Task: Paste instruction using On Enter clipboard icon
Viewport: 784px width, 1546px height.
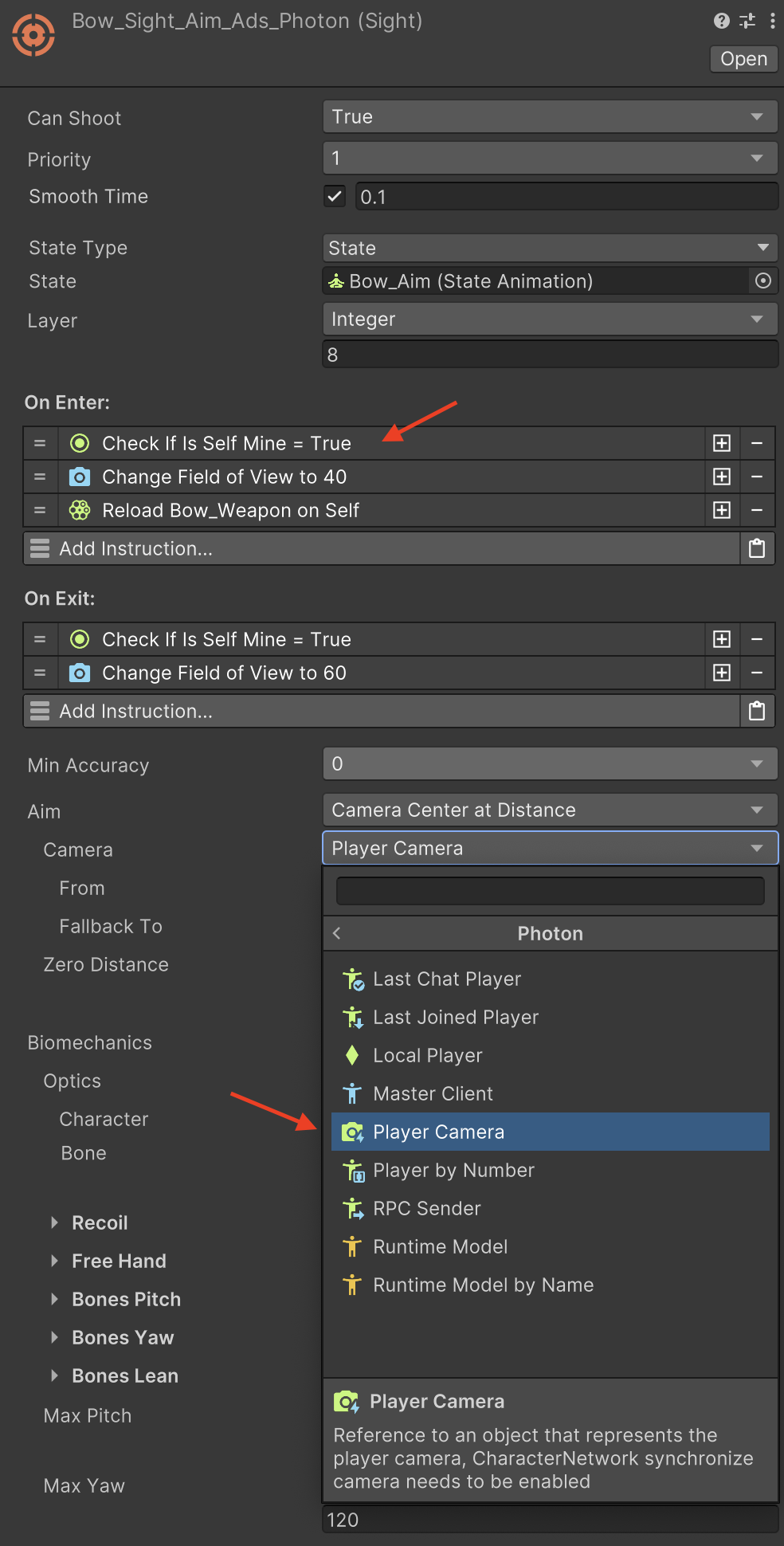Action: [756, 549]
